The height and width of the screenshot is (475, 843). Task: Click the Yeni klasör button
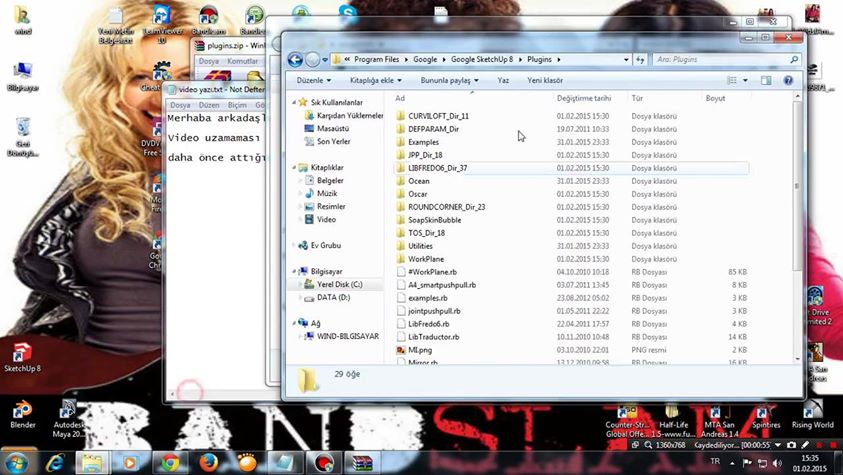(545, 80)
